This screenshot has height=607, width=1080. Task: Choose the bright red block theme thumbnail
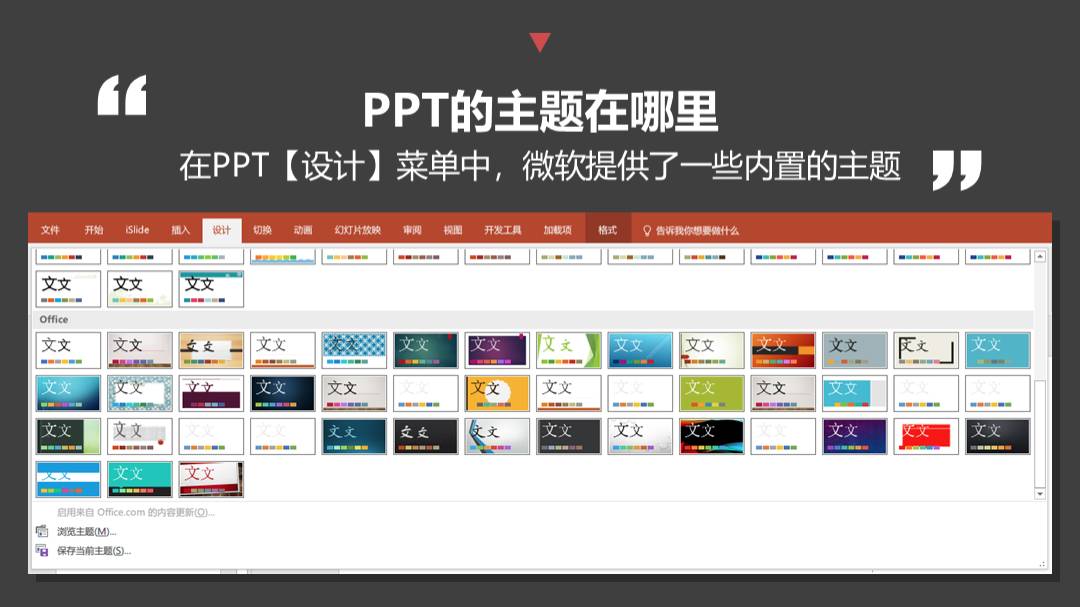[926, 436]
